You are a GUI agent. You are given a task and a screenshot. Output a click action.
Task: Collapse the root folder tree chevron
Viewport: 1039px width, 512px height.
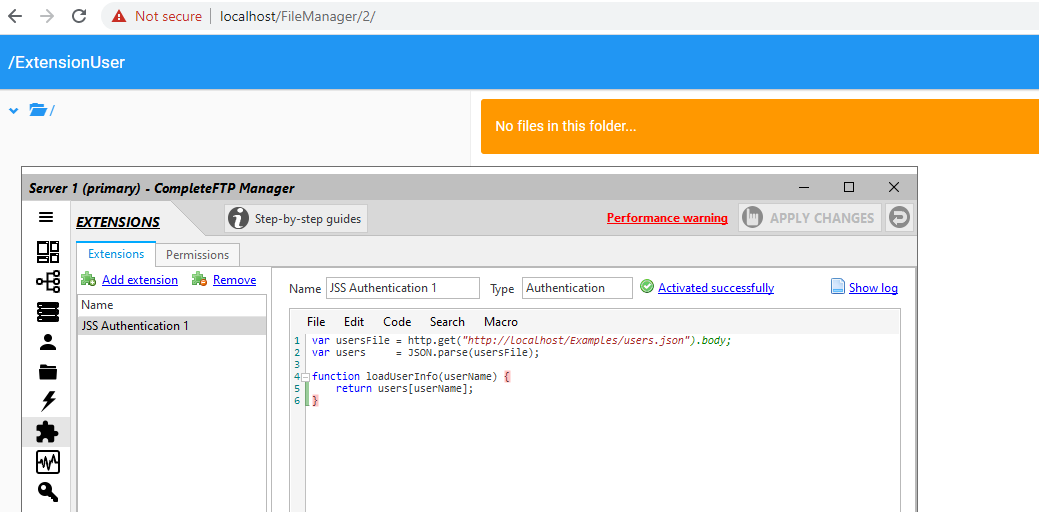pyautogui.click(x=14, y=111)
